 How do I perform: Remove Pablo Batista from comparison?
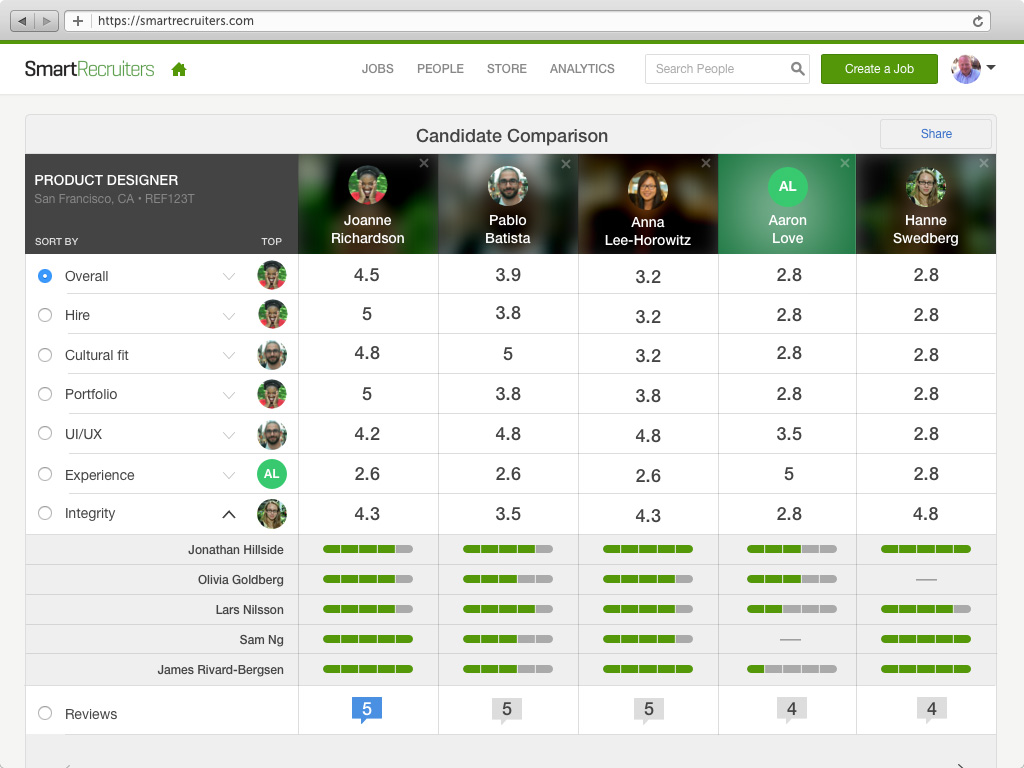point(566,164)
